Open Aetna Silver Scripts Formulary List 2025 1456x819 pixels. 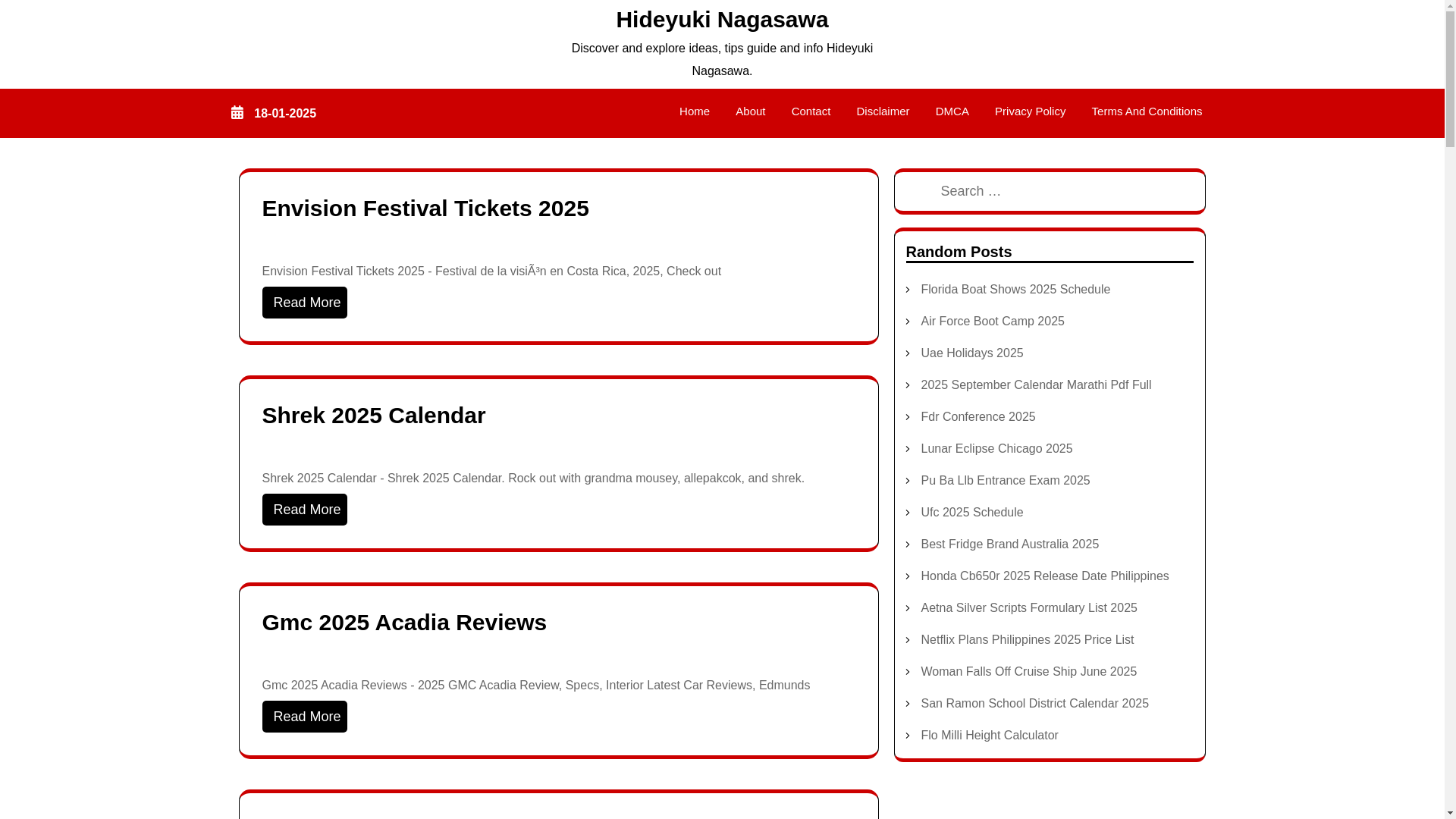point(1028,608)
